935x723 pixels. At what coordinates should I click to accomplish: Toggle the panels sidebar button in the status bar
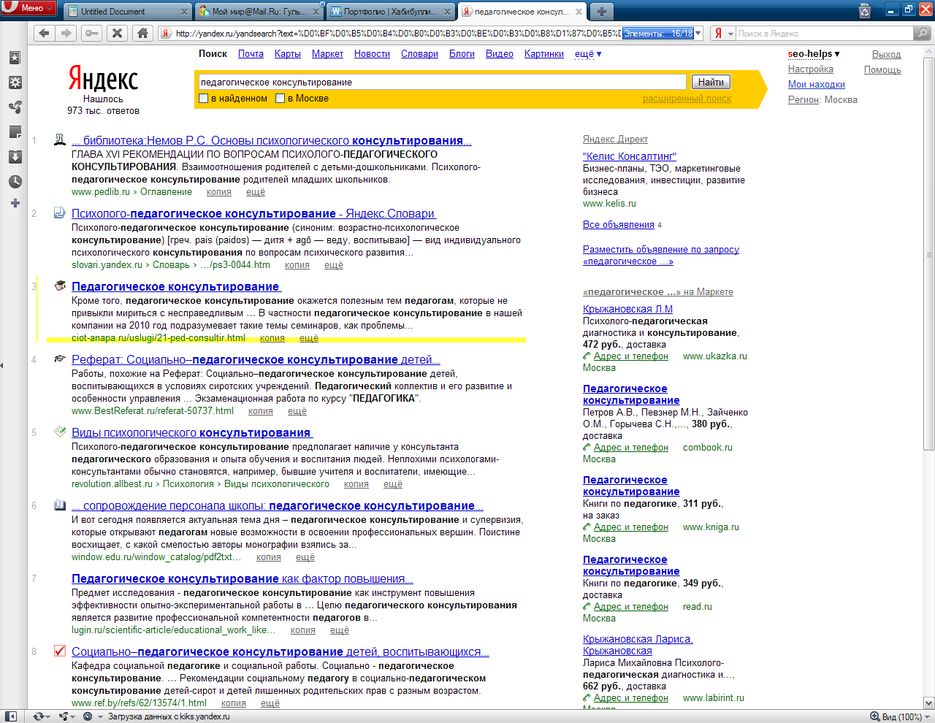[x=11, y=716]
